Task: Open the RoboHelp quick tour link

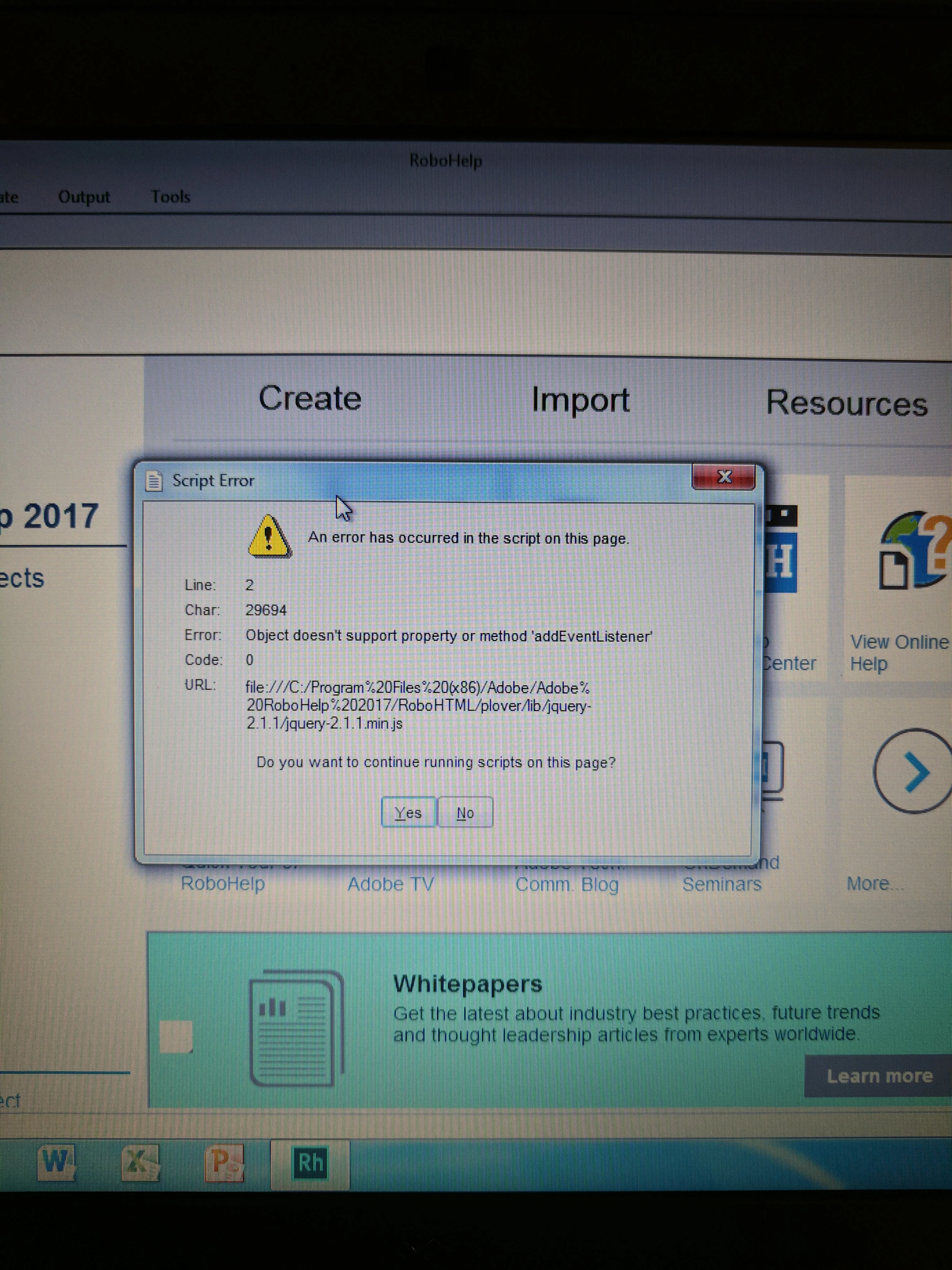Action: click(x=223, y=883)
